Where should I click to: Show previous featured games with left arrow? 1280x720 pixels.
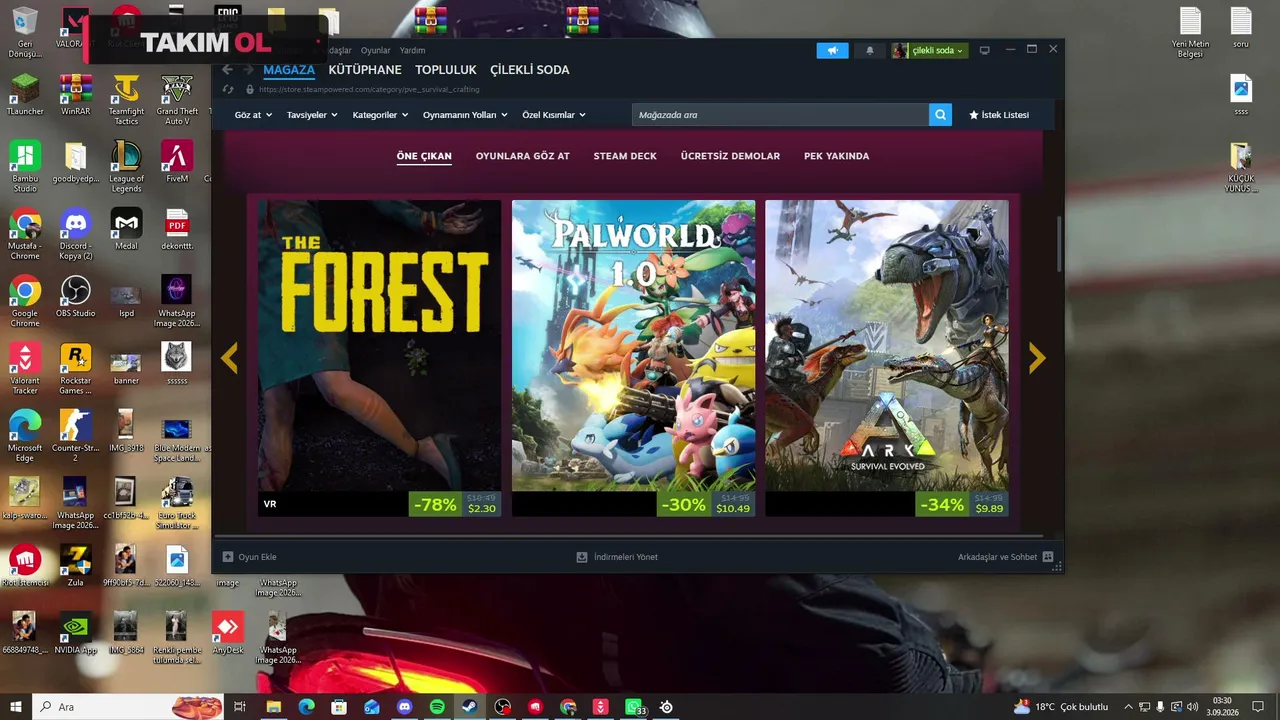point(229,357)
